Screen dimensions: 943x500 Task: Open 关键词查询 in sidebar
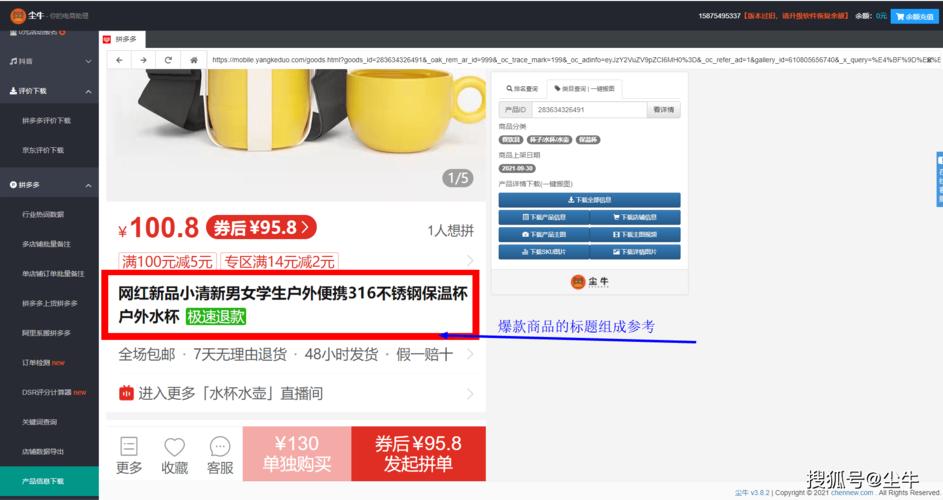(x=39, y=422)
